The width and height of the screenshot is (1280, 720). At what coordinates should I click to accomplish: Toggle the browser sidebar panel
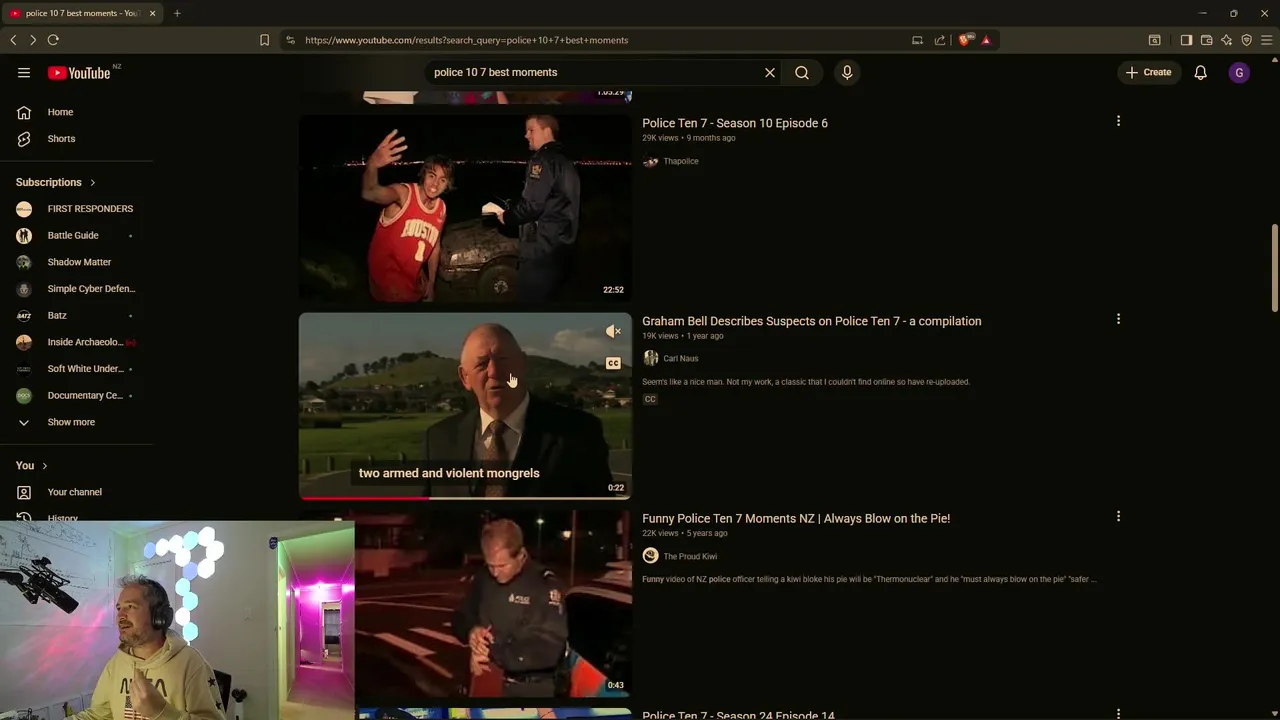(1186, 40)
